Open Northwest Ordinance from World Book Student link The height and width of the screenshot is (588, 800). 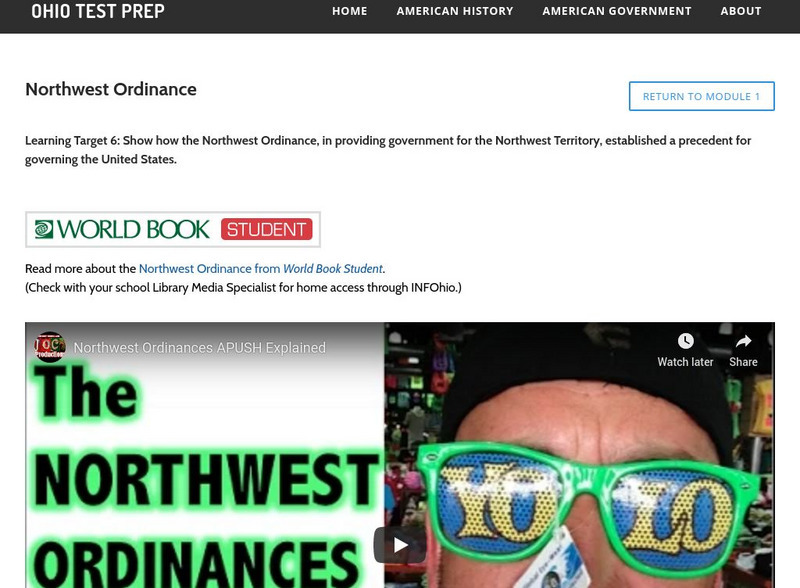pyautogui.click(x=261, y=268)
